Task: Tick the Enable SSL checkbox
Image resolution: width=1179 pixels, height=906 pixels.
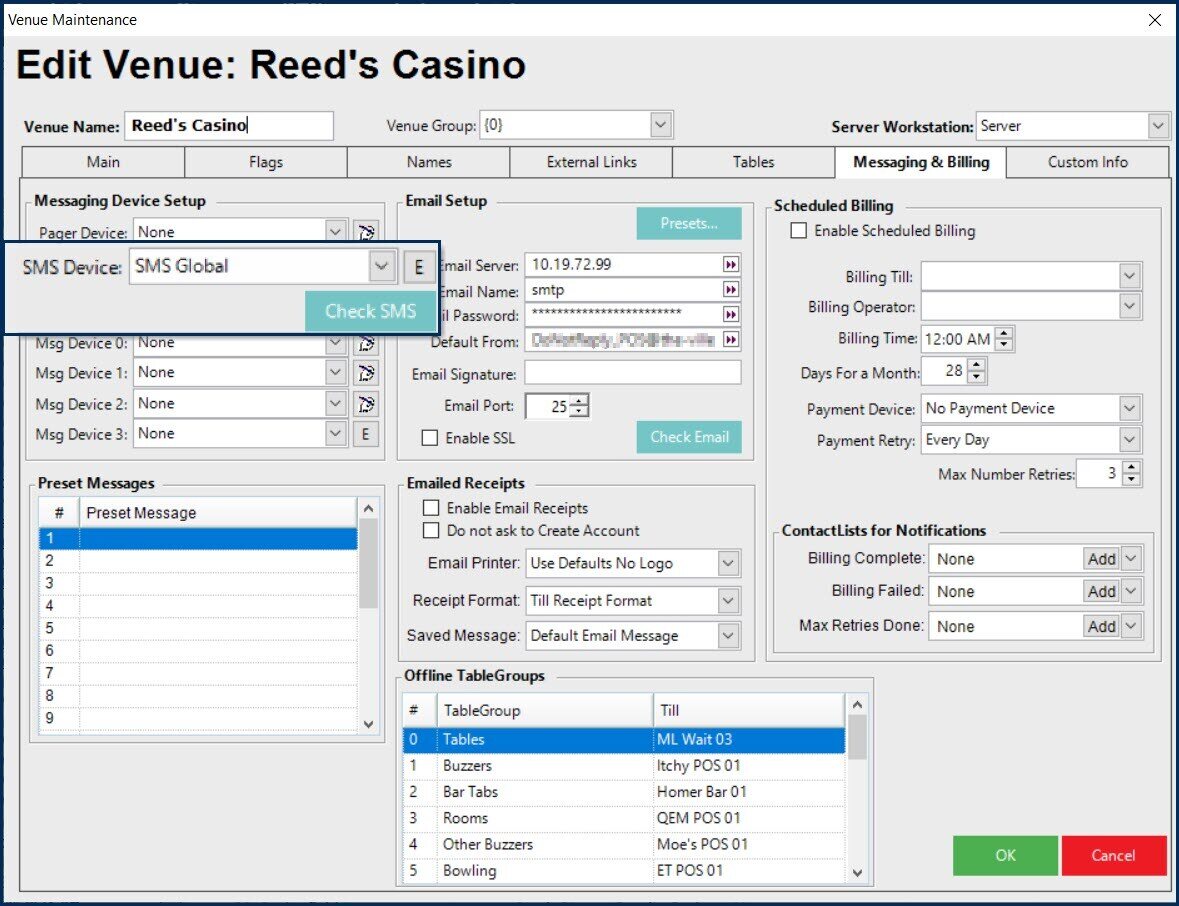Action: [430, 438]
